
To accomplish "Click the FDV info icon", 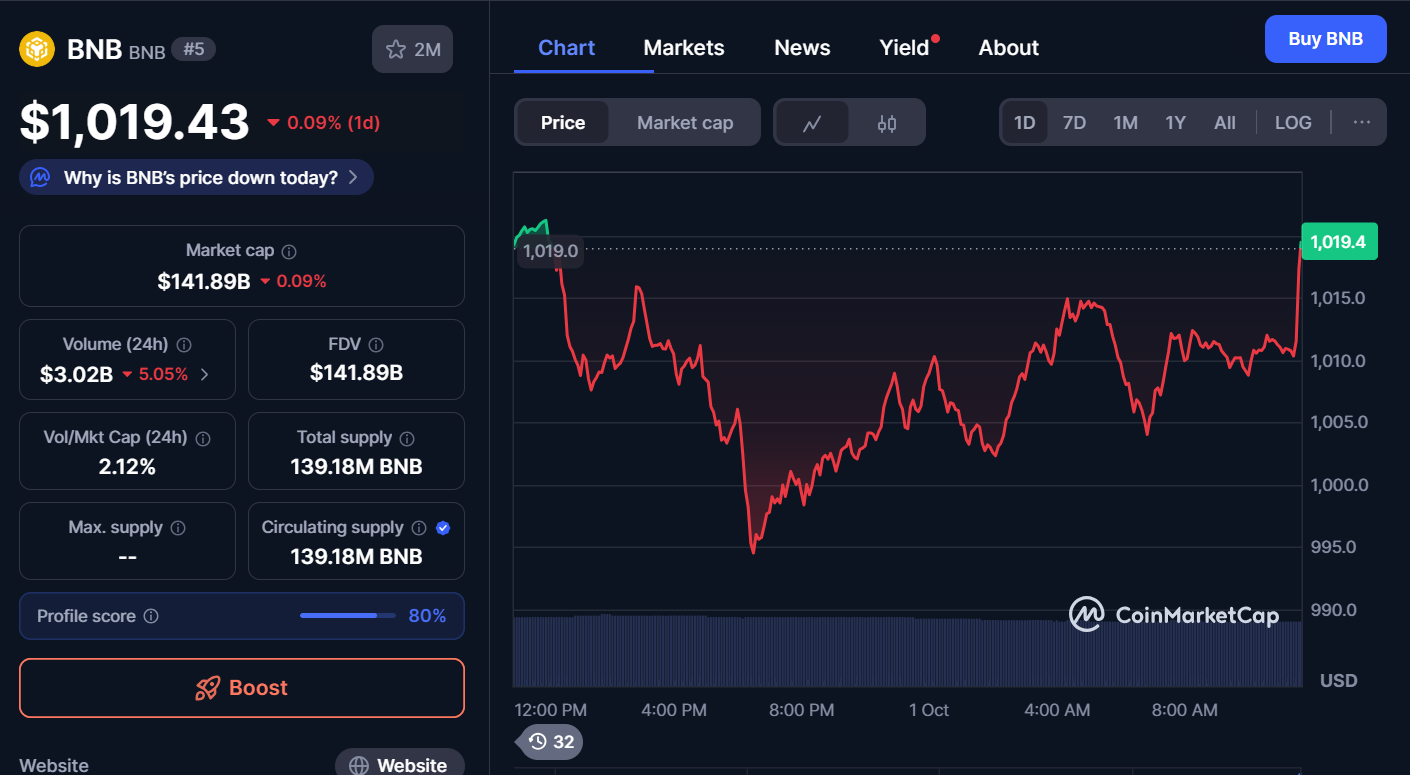I will pos(376,345).
